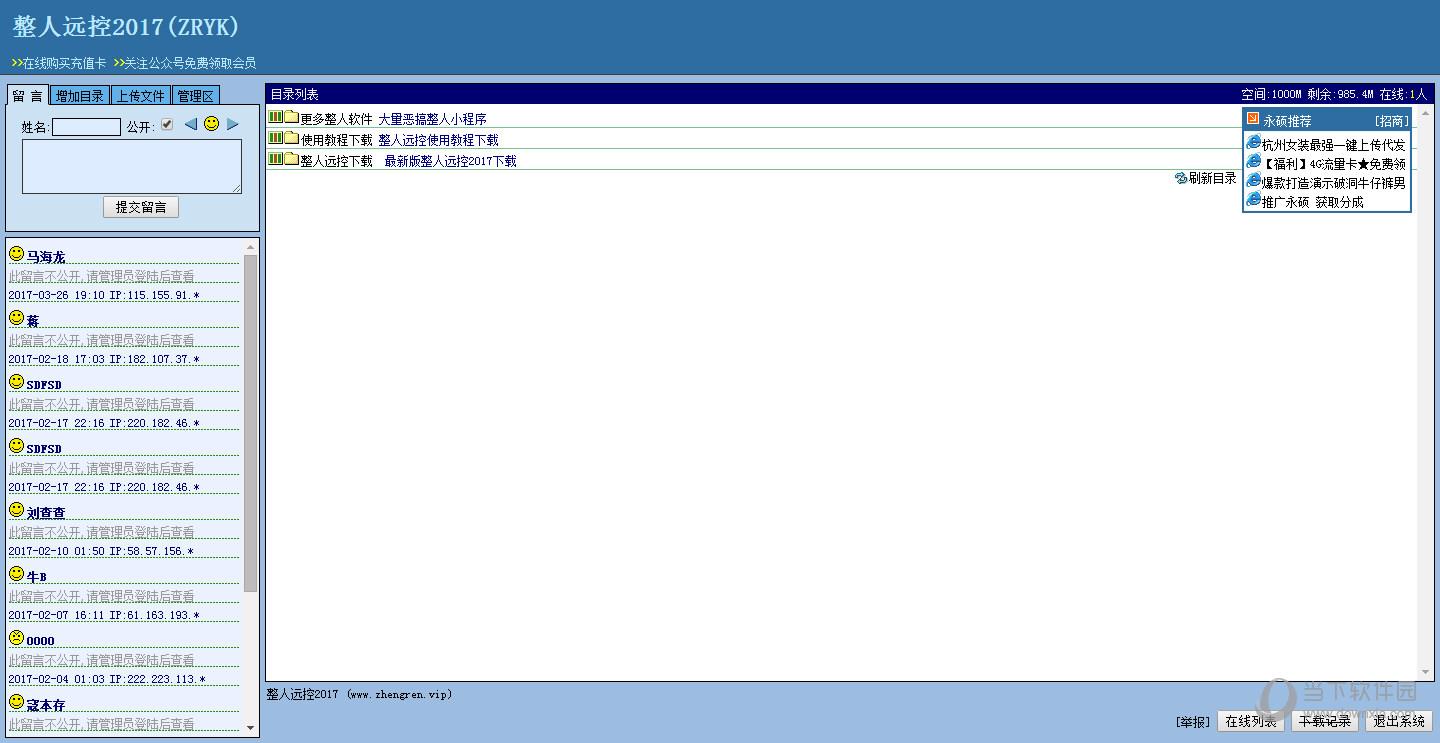The width and height of the screenshot is (1440, 743).
Task: Click green bars icon beside 更多整人软件
Action: point(276,117)
